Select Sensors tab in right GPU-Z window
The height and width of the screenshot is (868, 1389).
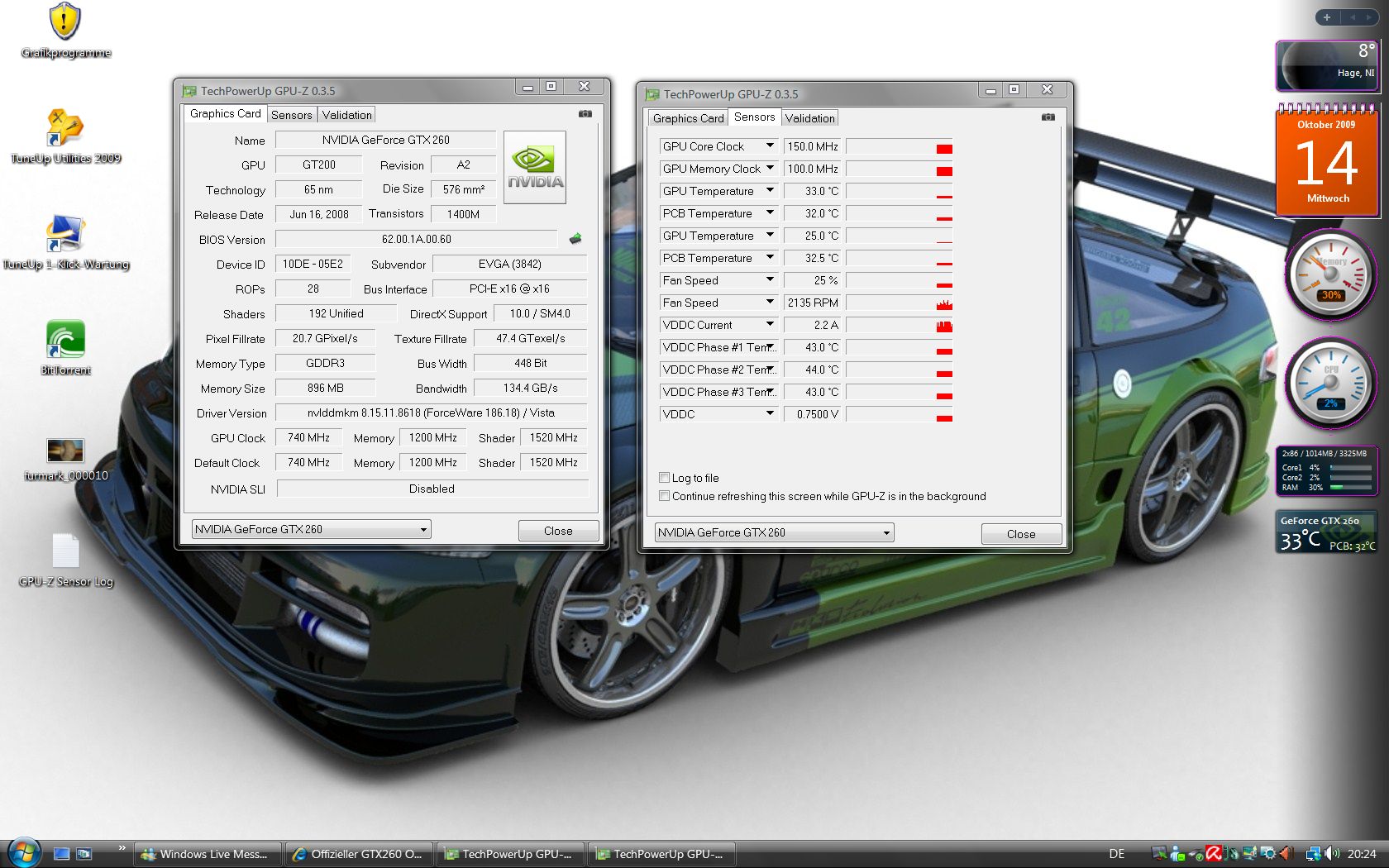(x=754, y=117)
